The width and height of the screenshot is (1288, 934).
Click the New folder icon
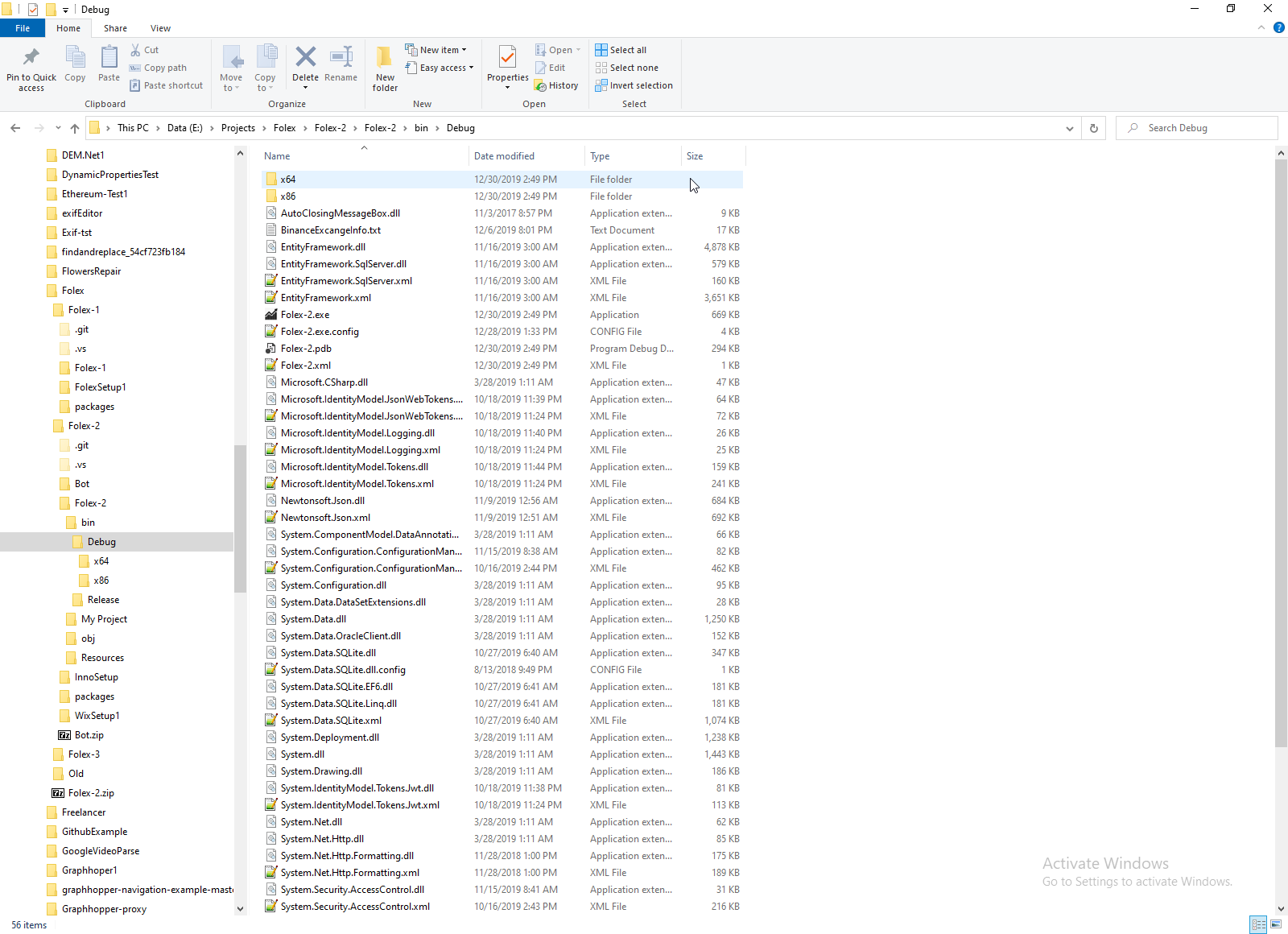click(x=385, y=56)
